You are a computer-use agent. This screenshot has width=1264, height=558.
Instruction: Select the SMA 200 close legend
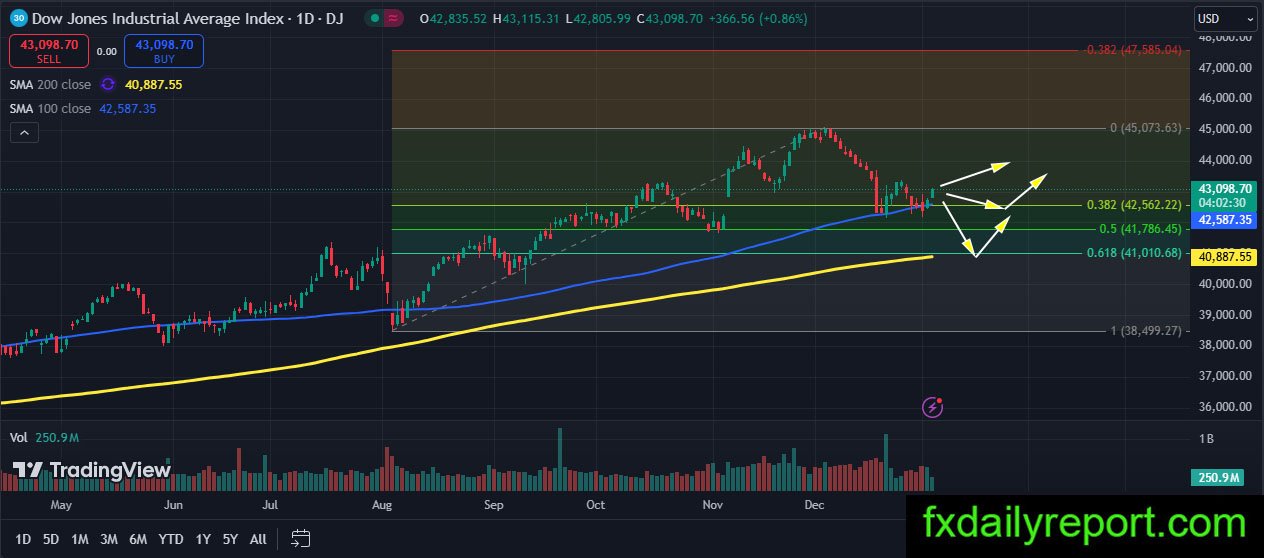coord(50,85)
